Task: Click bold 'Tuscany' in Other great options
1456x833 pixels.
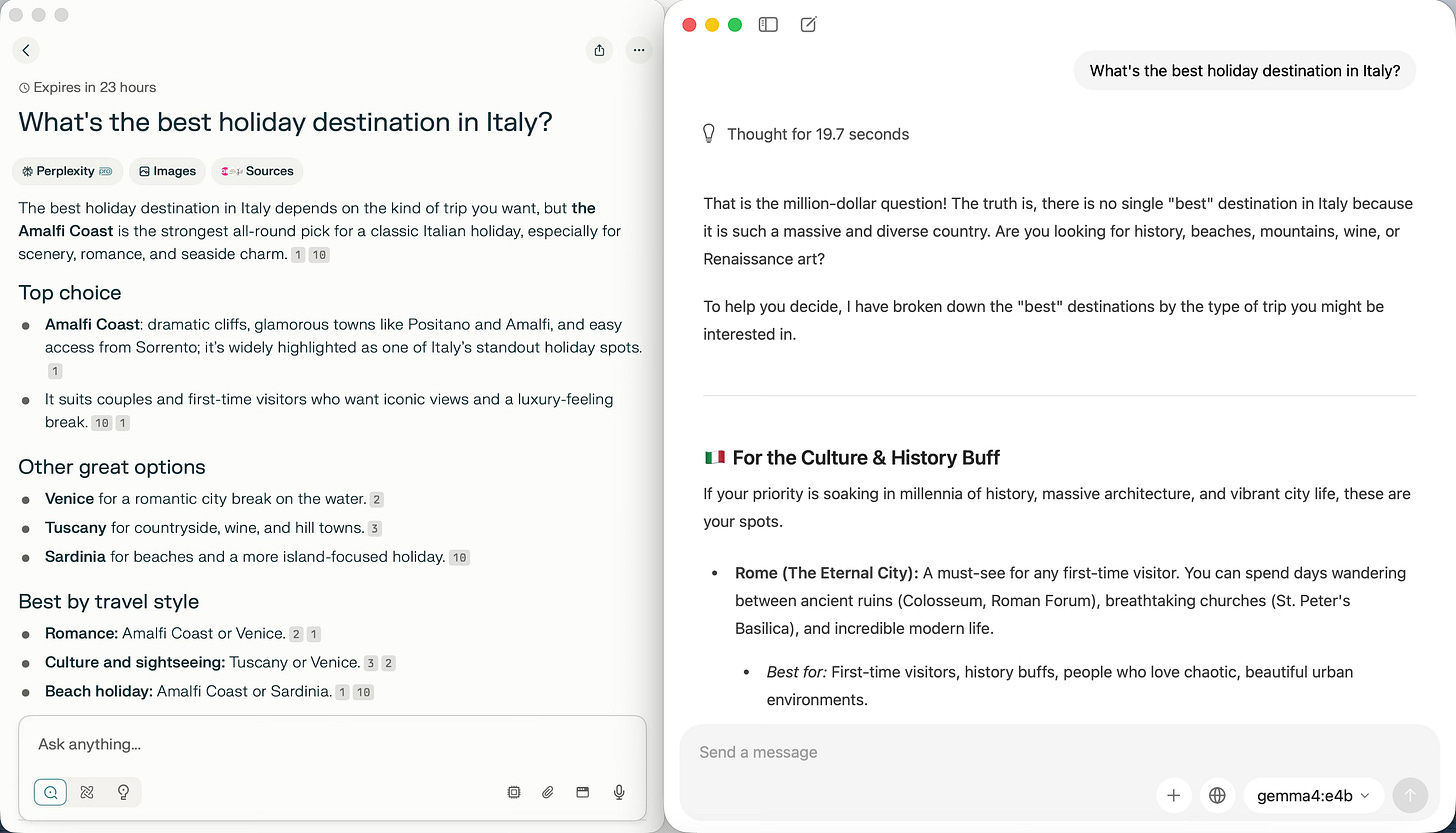Action: coord(76,527)
